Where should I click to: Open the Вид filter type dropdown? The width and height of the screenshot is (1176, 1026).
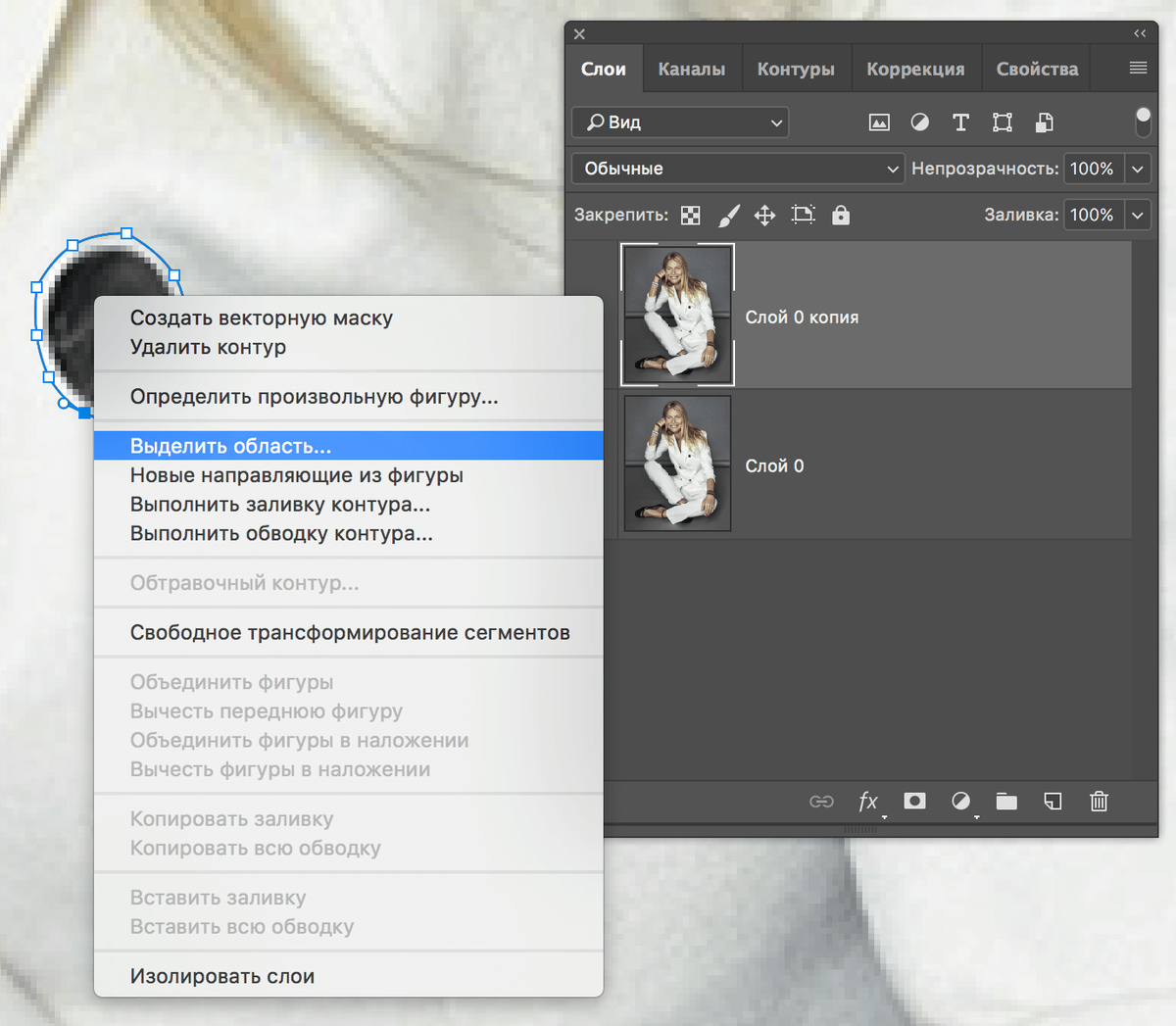pyautogui.click(x=680, y=122)
